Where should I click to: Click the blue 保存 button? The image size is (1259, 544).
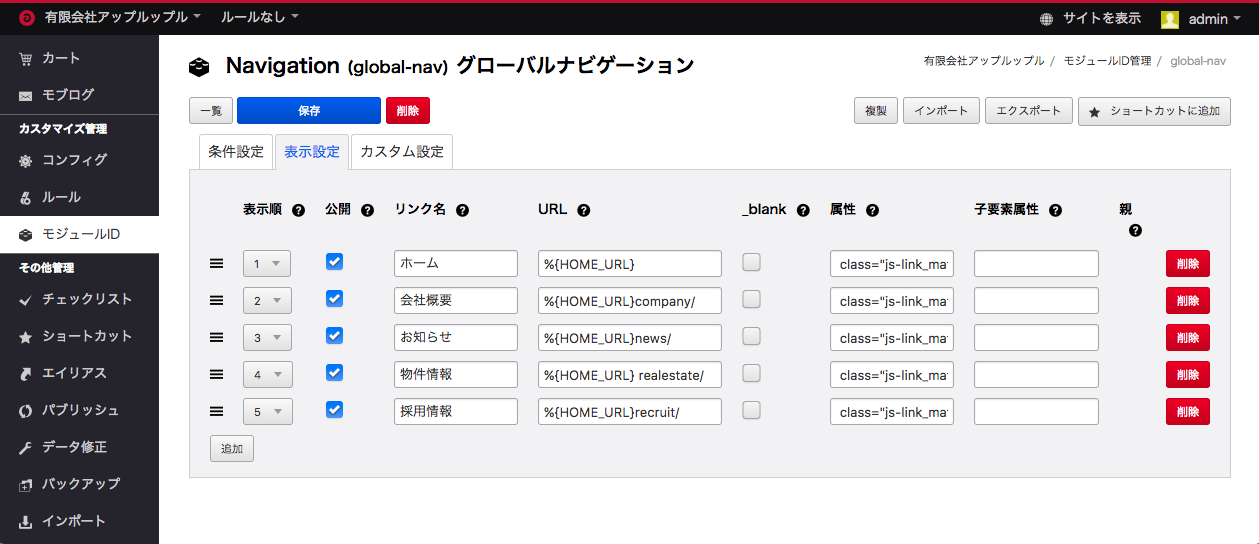(309, 111)
